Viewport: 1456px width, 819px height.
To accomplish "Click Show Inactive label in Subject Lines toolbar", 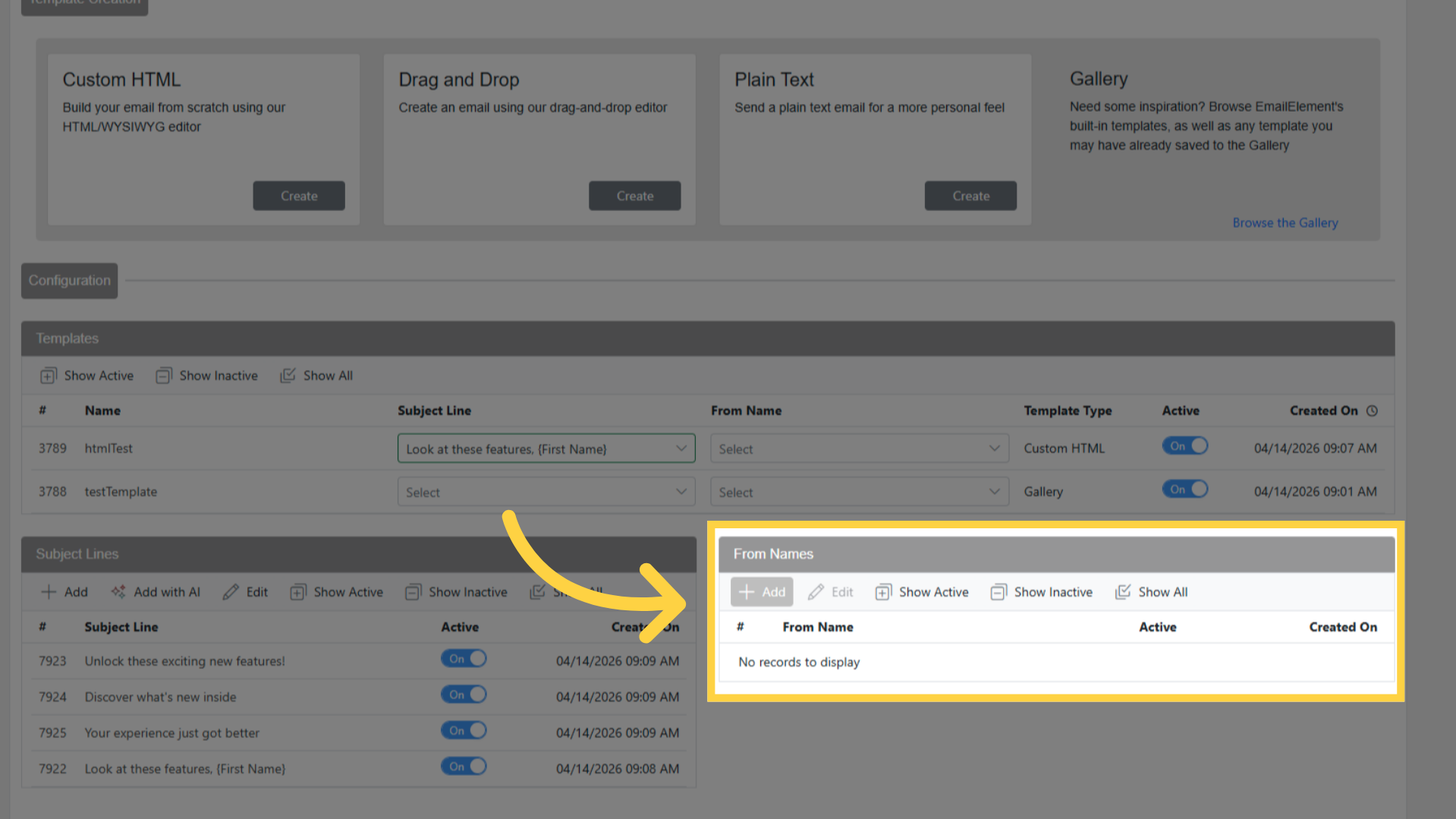I will point(468,592).
